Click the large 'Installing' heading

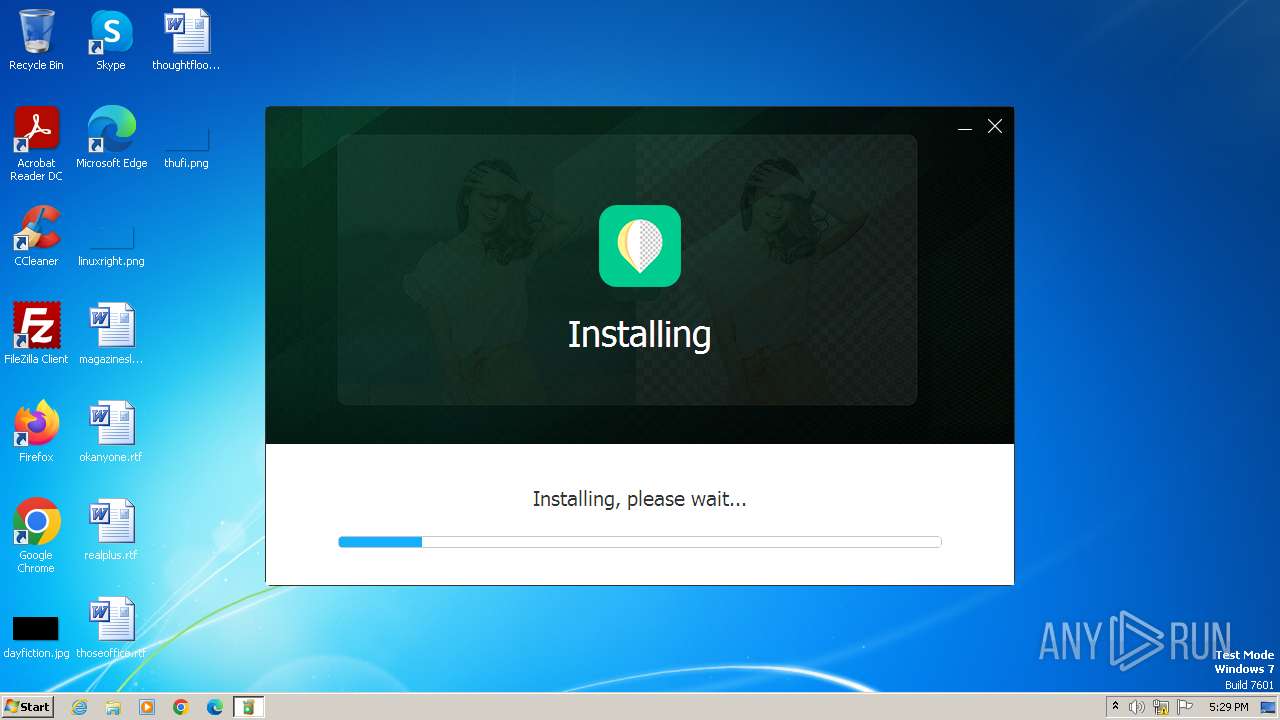[x=640, y=334]
